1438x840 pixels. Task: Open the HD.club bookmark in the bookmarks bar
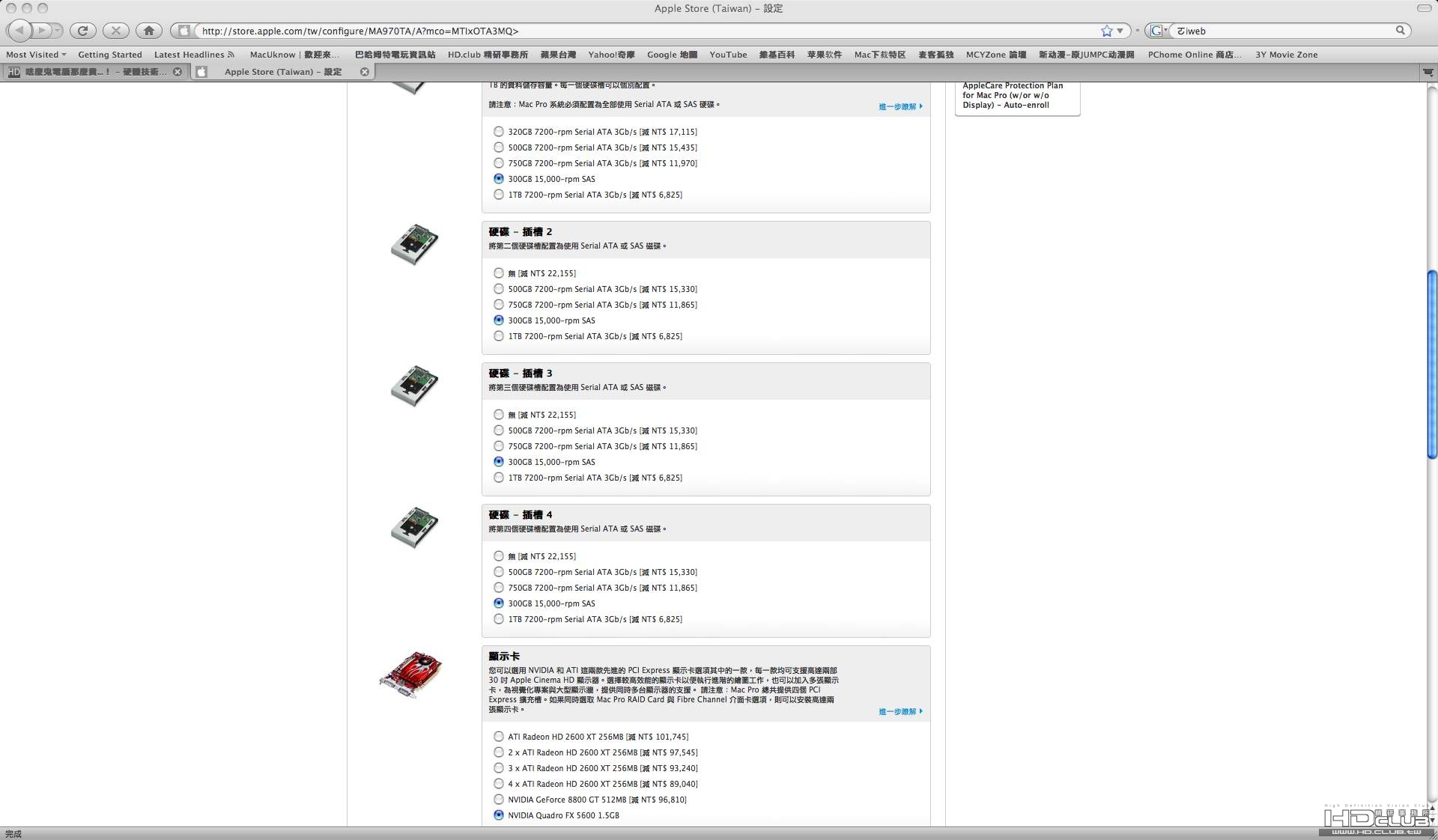[488, 55]
